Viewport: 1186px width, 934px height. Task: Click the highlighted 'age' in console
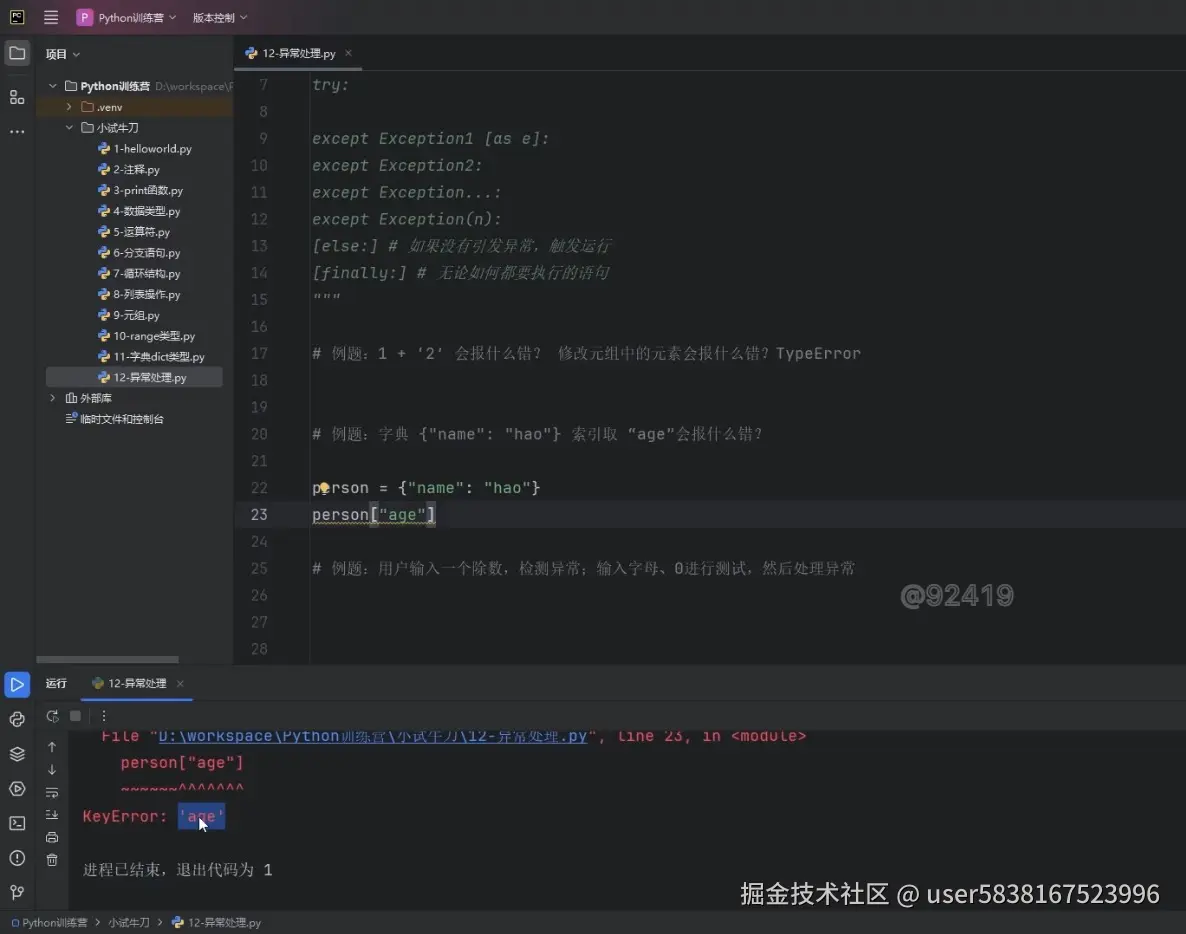201,817
